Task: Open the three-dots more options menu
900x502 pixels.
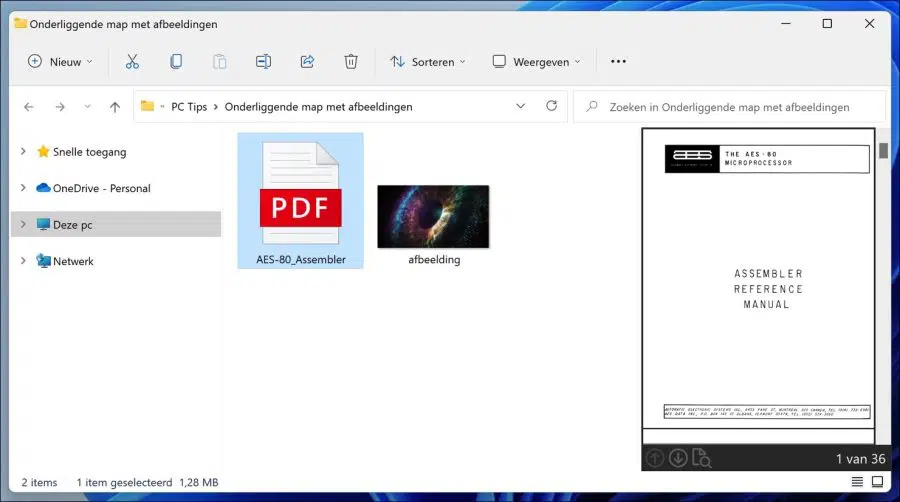Action: tap(618, 61)
